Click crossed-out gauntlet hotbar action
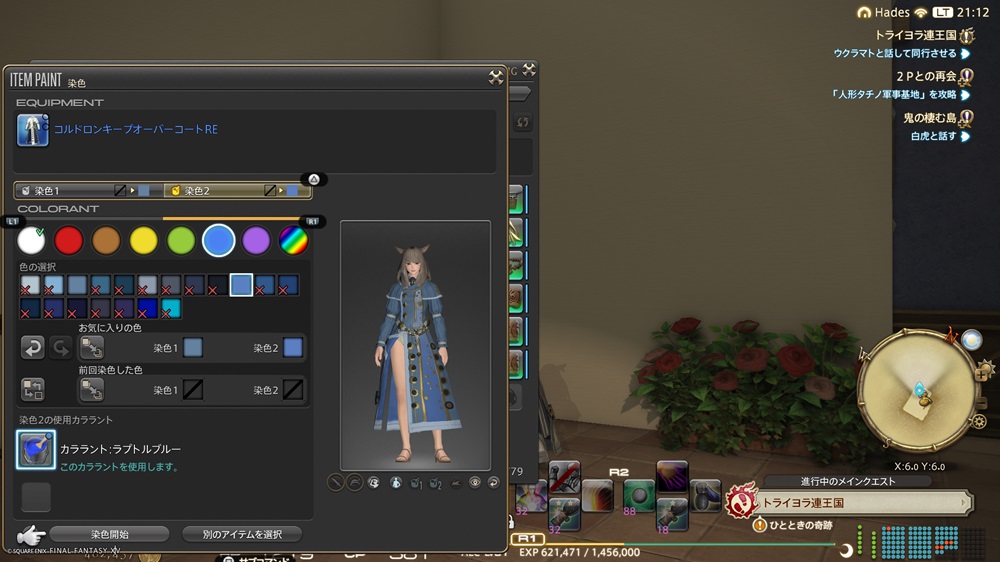The image size is (1000, 562). [564, 477]
